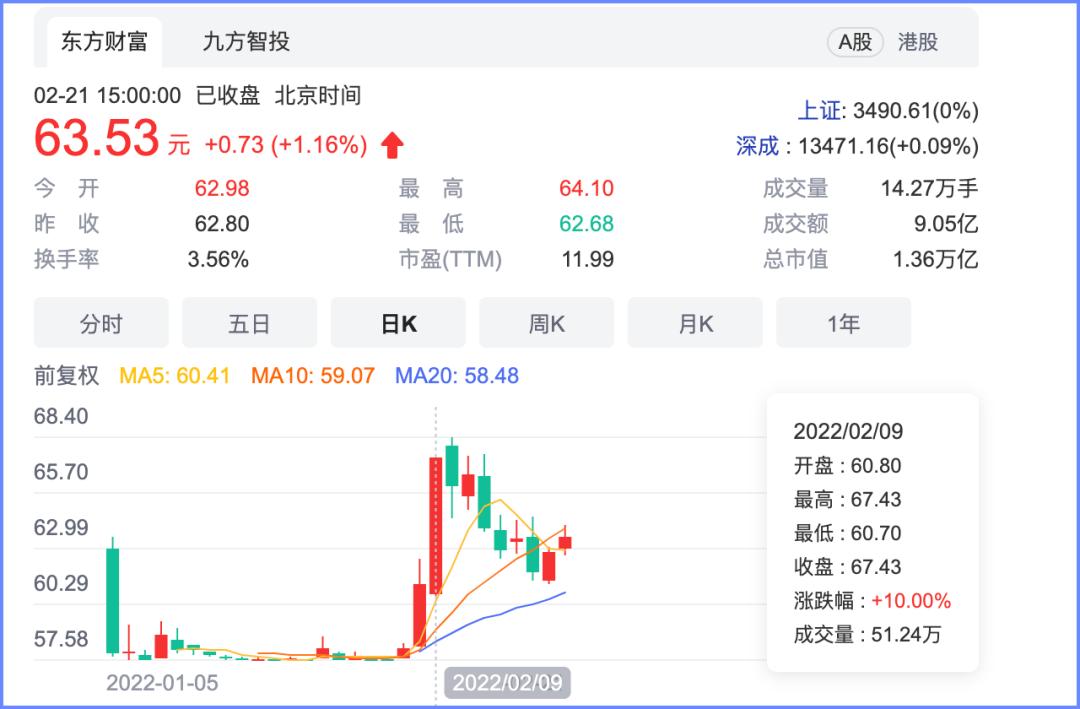Select the 周K weekly chart view
Image resolution: width=1080 pixels, height=709 pixels.
pos(546,322)
